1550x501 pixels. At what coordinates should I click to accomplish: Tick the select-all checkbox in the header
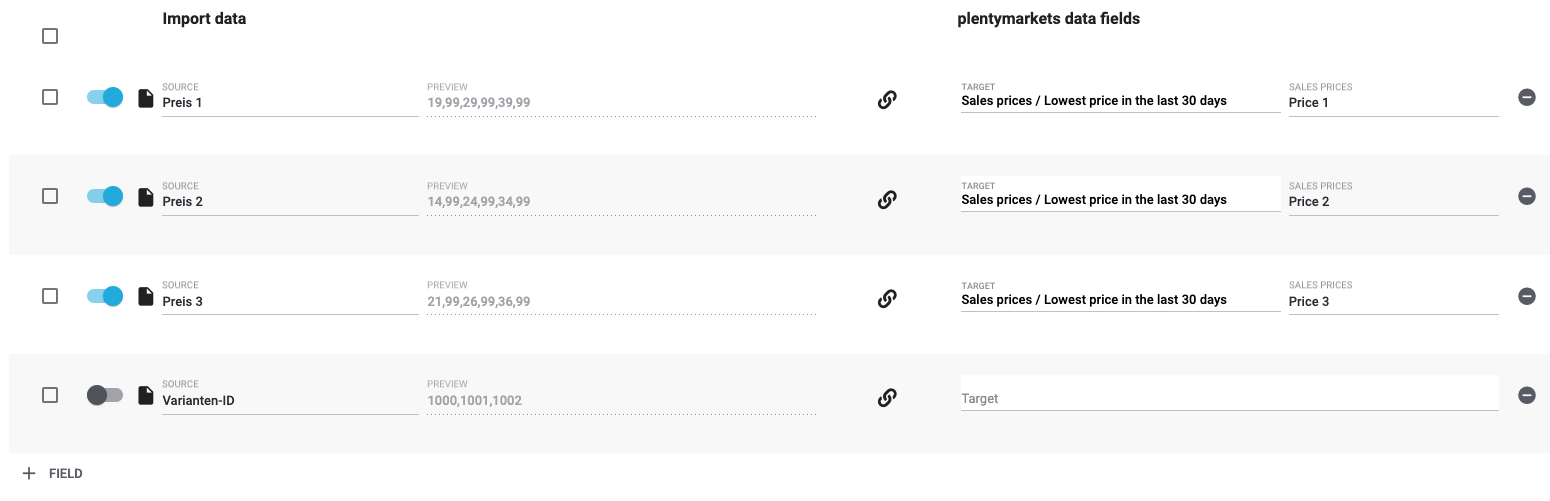coord(50,36)
